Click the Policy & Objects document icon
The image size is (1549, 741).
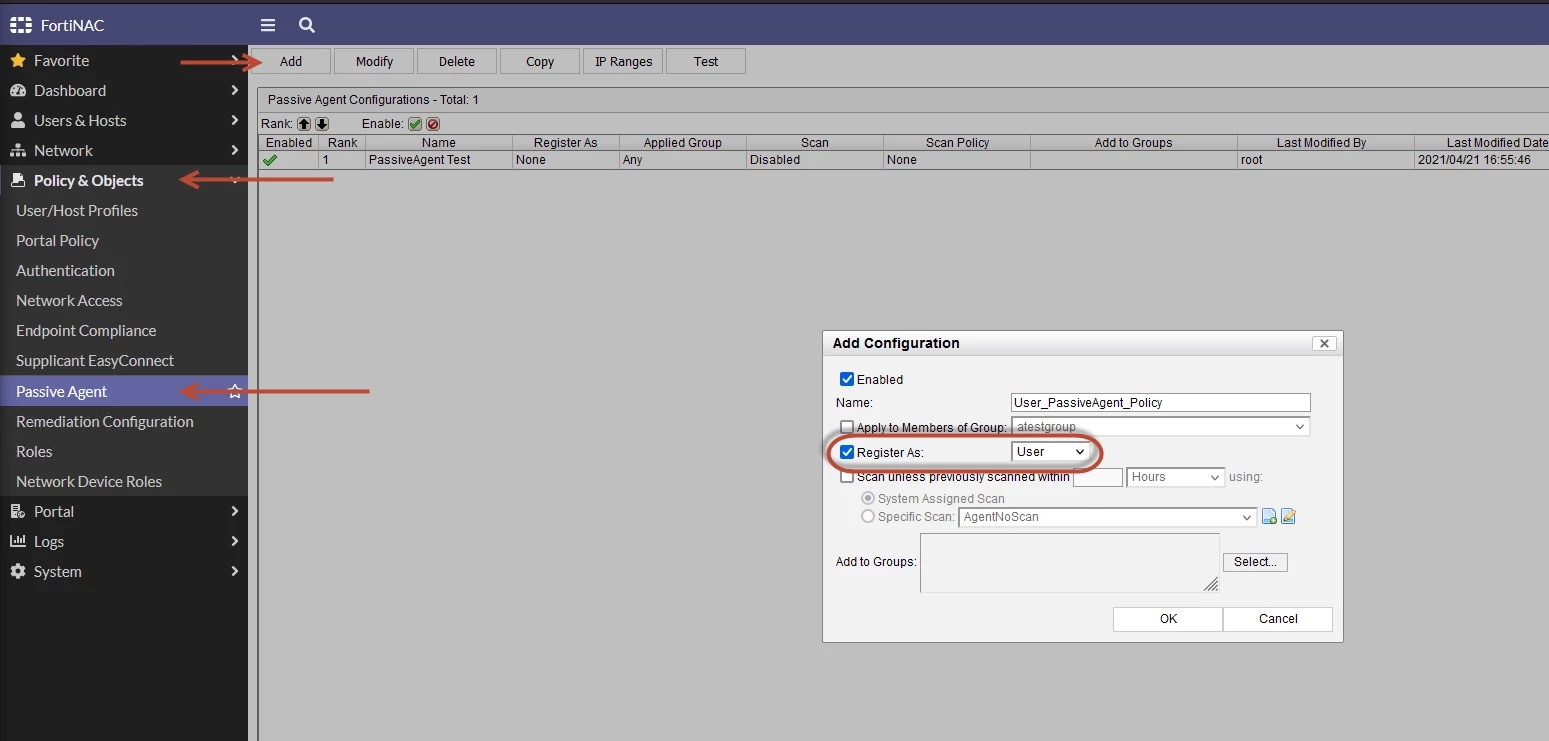(x=17, y=181)
